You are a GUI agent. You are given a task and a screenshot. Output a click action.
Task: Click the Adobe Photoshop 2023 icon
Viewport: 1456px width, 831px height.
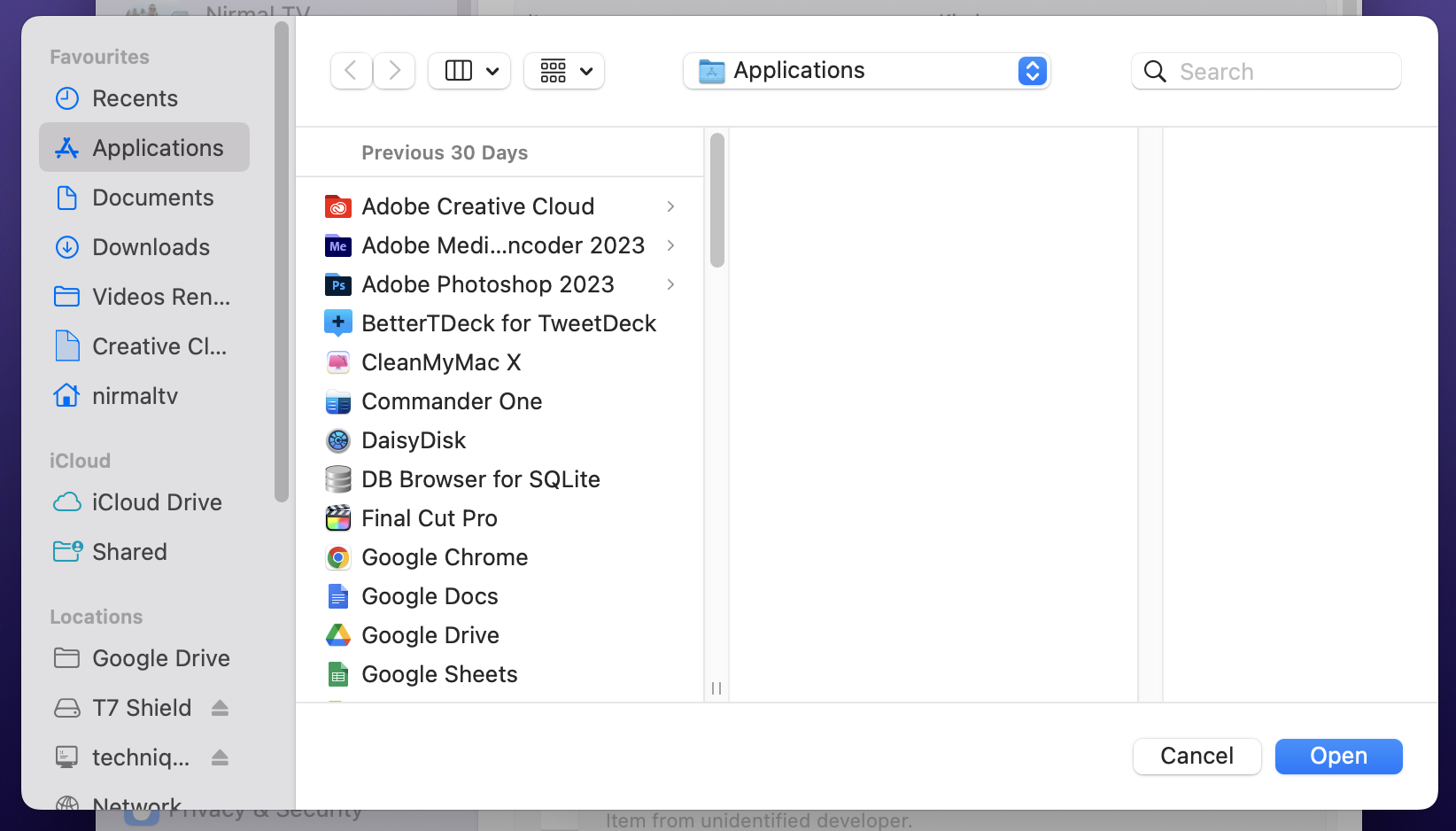tap(338, 284)
